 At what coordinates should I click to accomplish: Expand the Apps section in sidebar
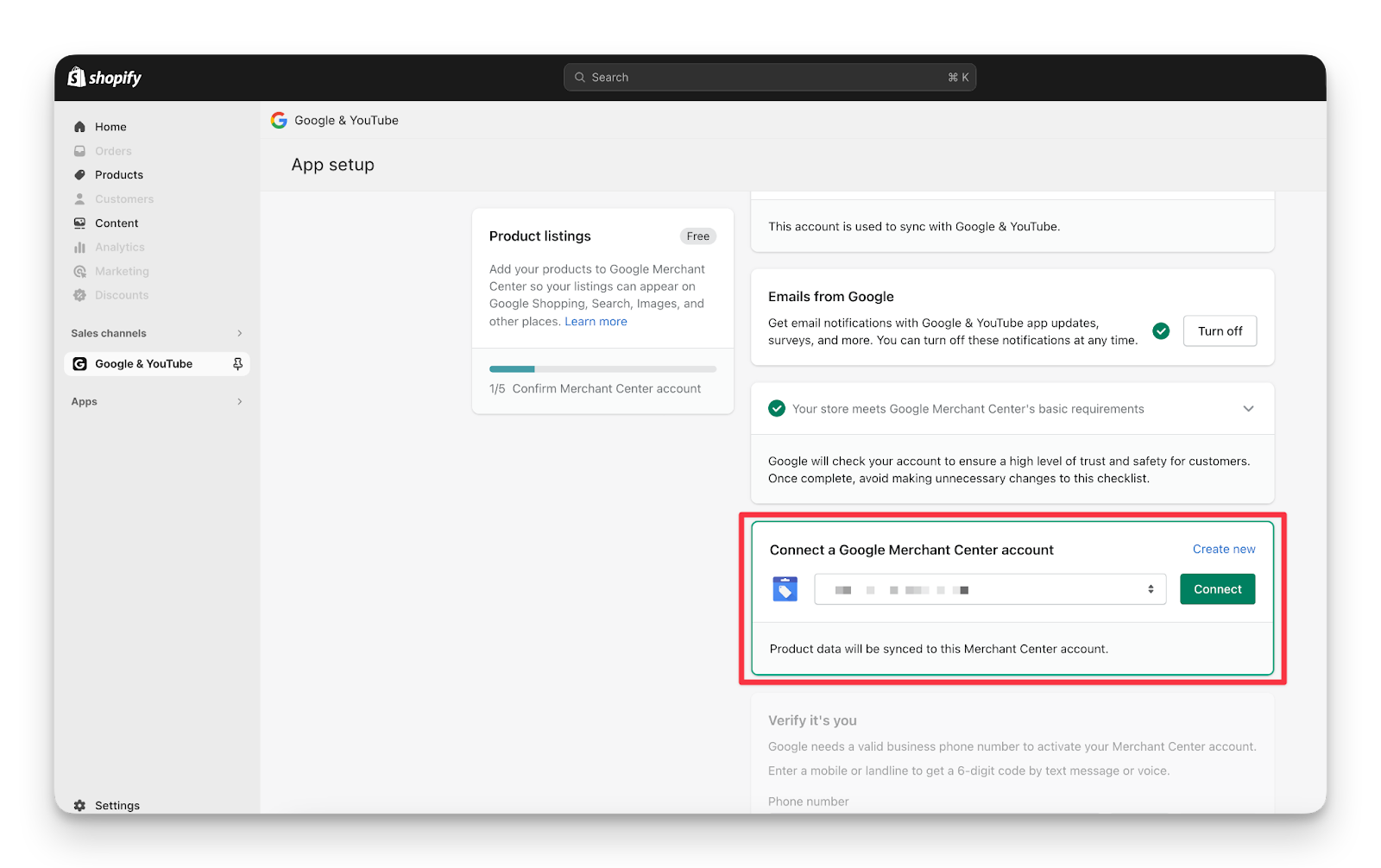coord(239,402)
